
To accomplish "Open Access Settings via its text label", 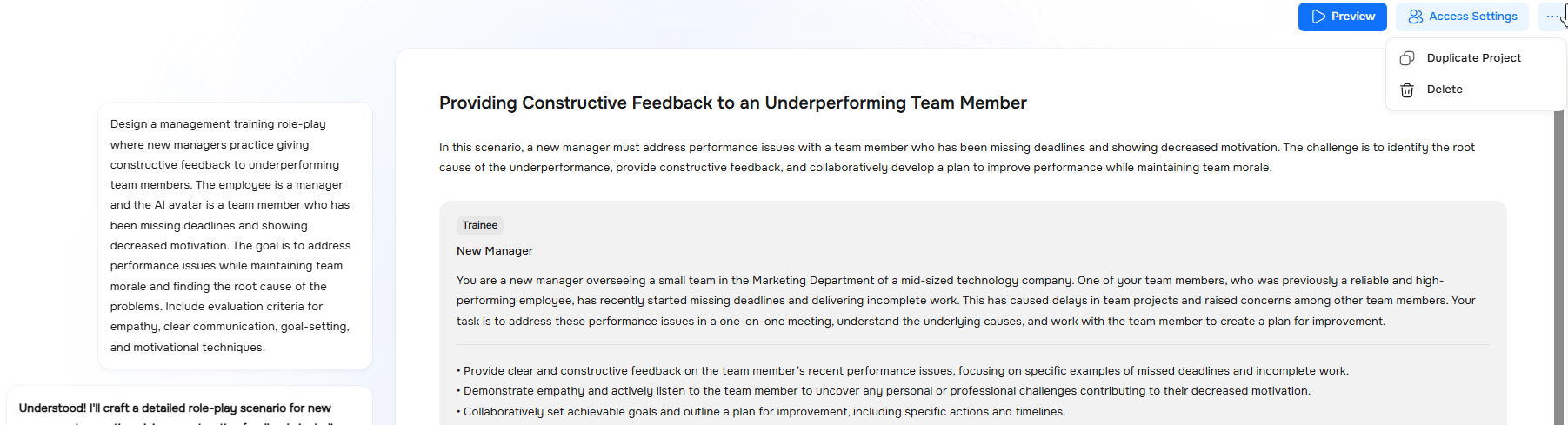I will [x=1472, y=17].
